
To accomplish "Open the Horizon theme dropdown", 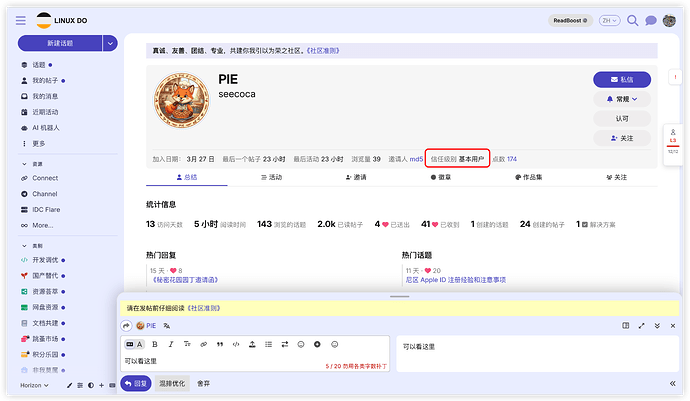I will (34, 385).
